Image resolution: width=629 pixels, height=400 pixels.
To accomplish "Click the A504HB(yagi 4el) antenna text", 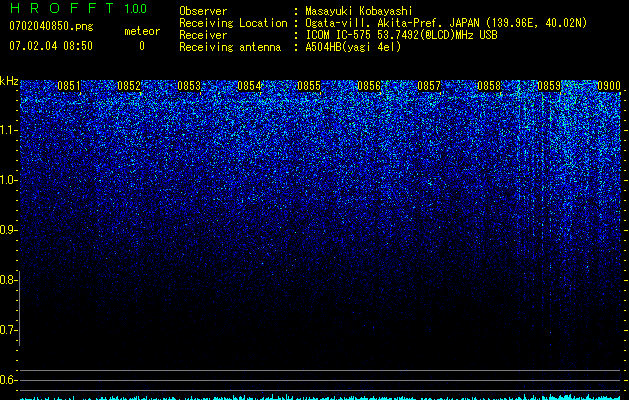I will (353, 47).
